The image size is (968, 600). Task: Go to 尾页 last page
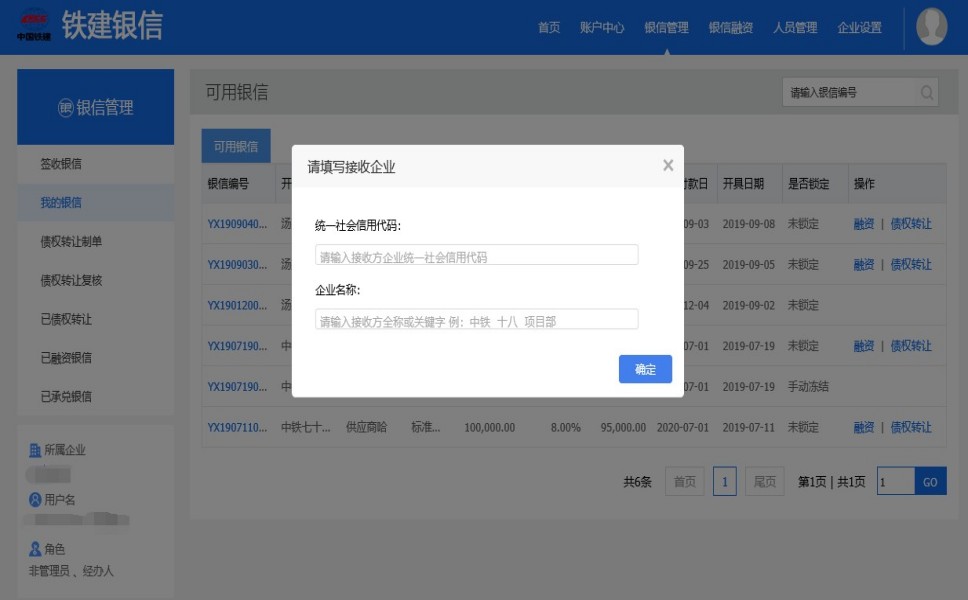point(764,482)
